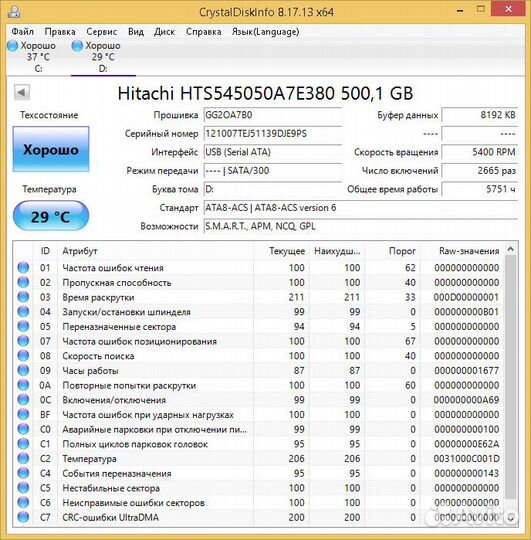
Task: Click the Текущее column header
Action: 281,251
